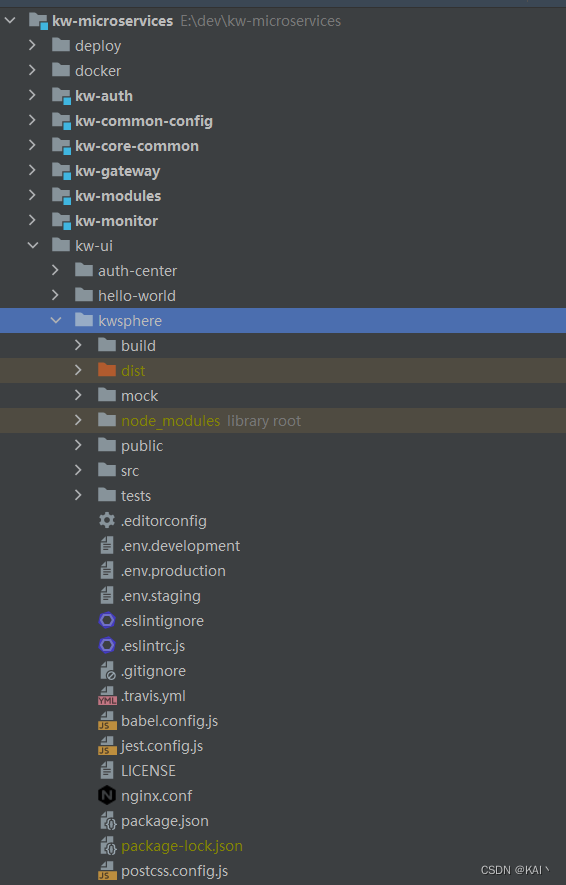Click the package.json file icon
Viewport: 566px width, 885px height.
[x=107, y=821]
